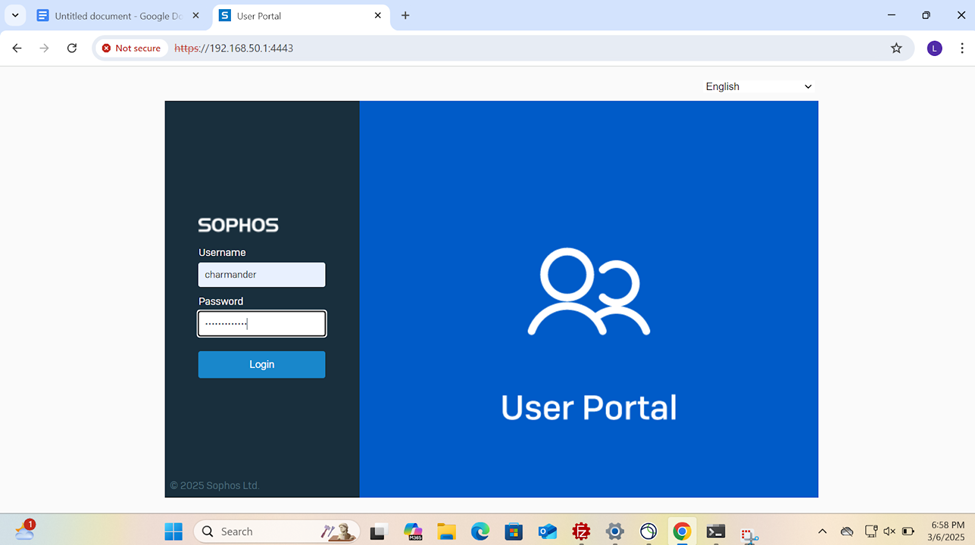The height and width of the screenshot is (545, 975).
Task: Open Settings gear from taskbar
Action: click(614, 531)
